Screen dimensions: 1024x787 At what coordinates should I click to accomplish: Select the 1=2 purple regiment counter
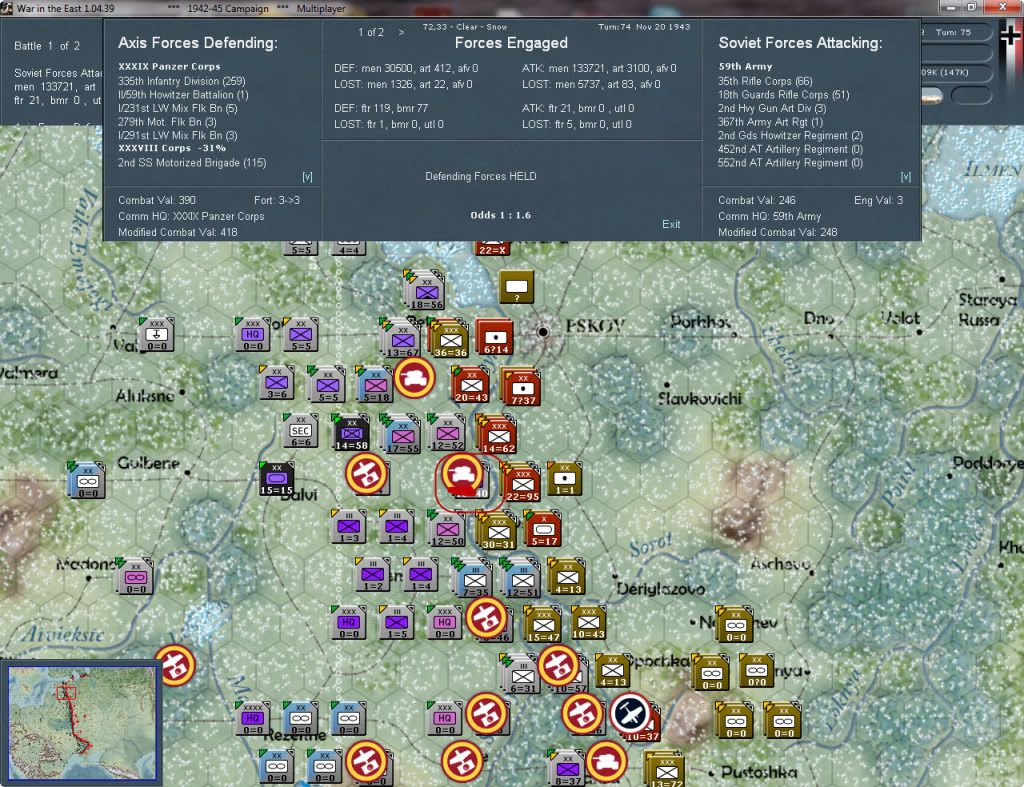pos(372,575)
